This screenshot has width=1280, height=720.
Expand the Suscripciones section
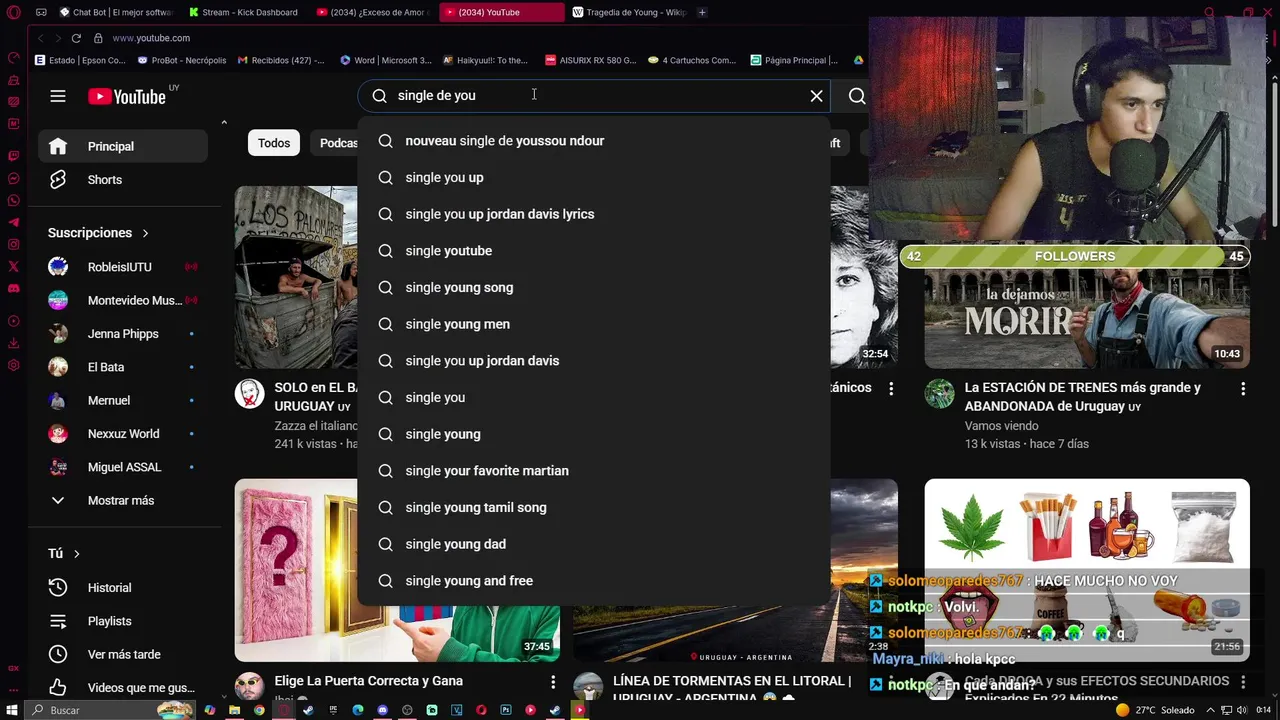click(99, 233)
